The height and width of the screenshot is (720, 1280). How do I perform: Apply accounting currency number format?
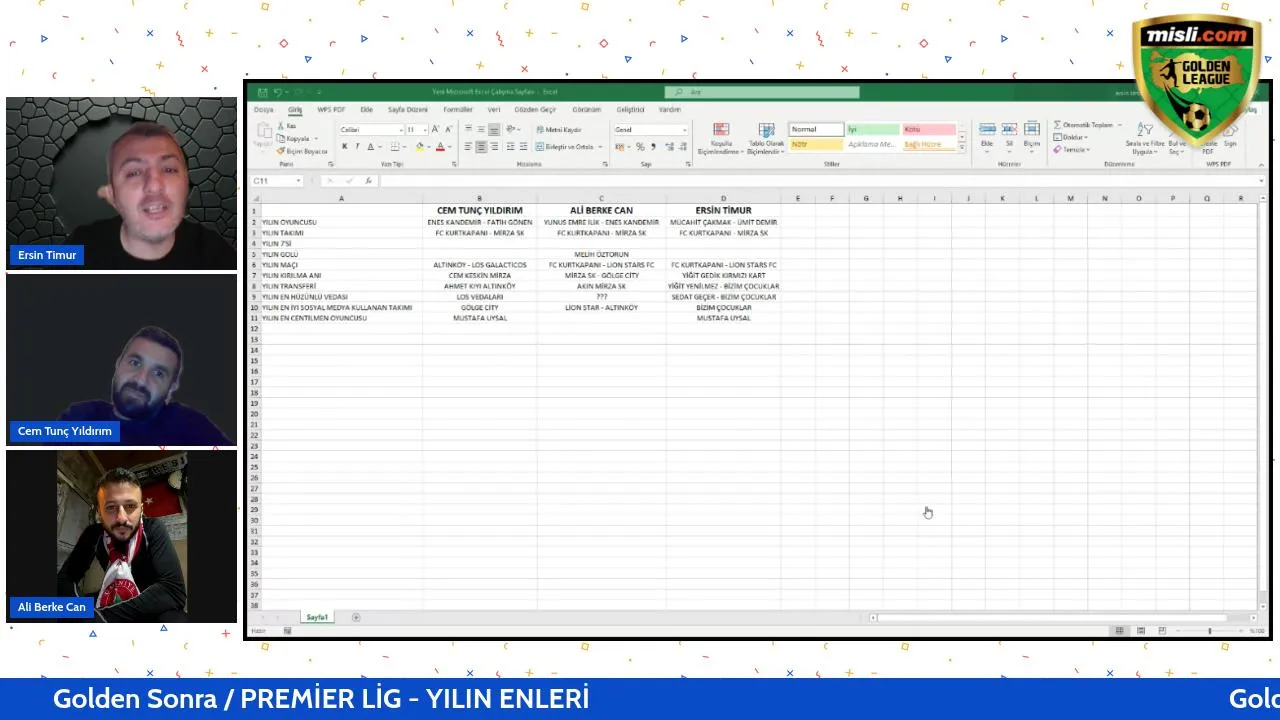[619, 147]
